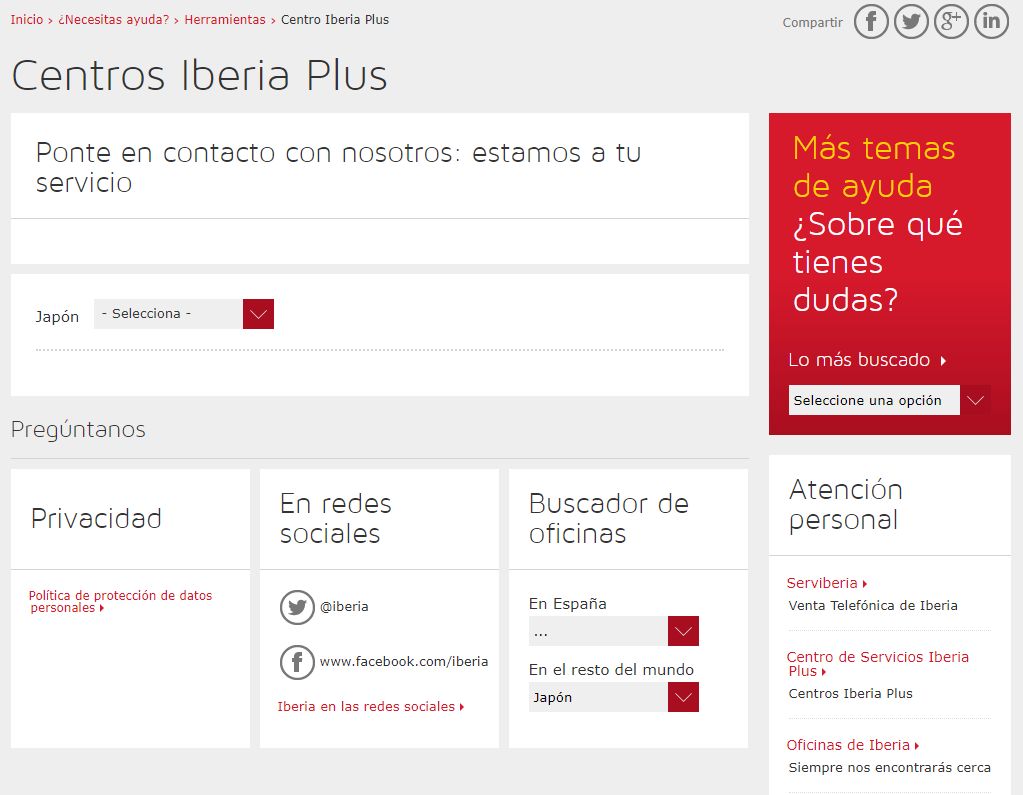Share page on Twitter icon
Viewport: 1023px width, 795px height.
point(911,22)
